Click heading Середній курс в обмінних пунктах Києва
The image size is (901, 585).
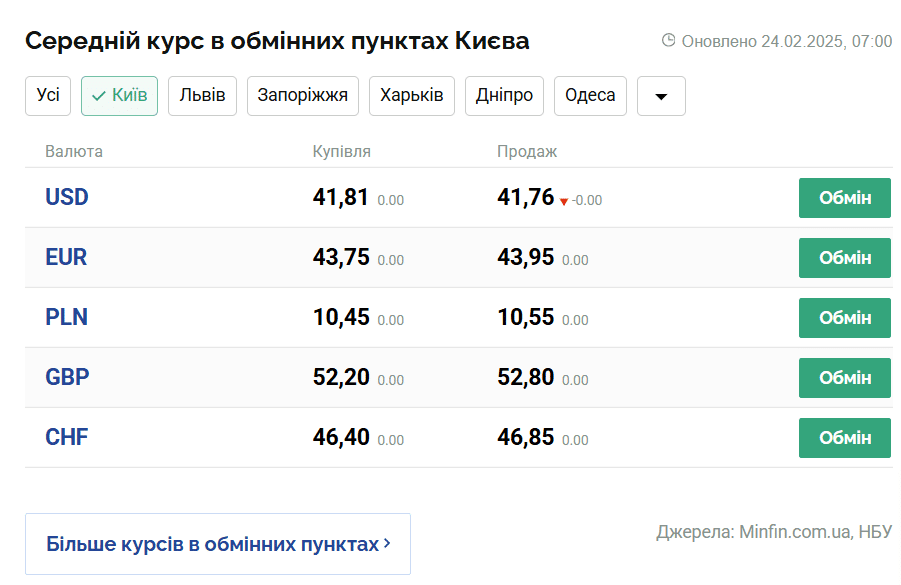pos(277,41)
